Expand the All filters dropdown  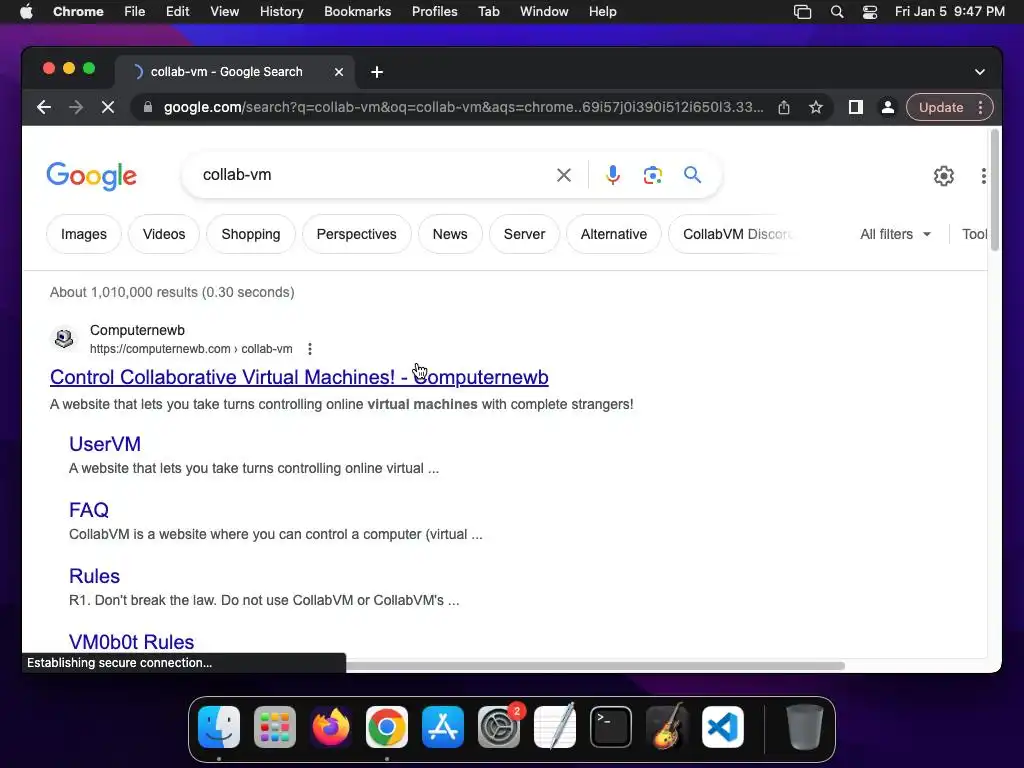pyautogui.click(x=895, y=234)
